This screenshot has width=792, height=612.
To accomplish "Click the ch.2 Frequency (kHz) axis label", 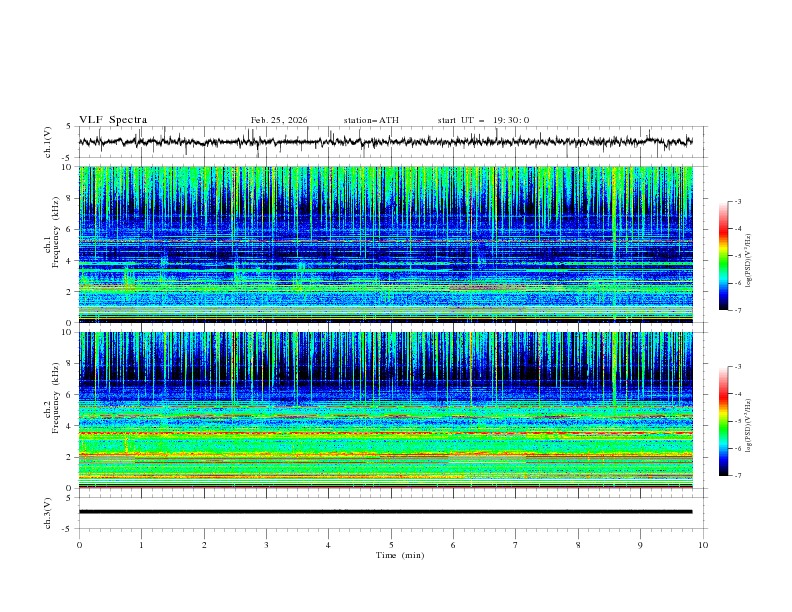I will (x=52, y=398).
